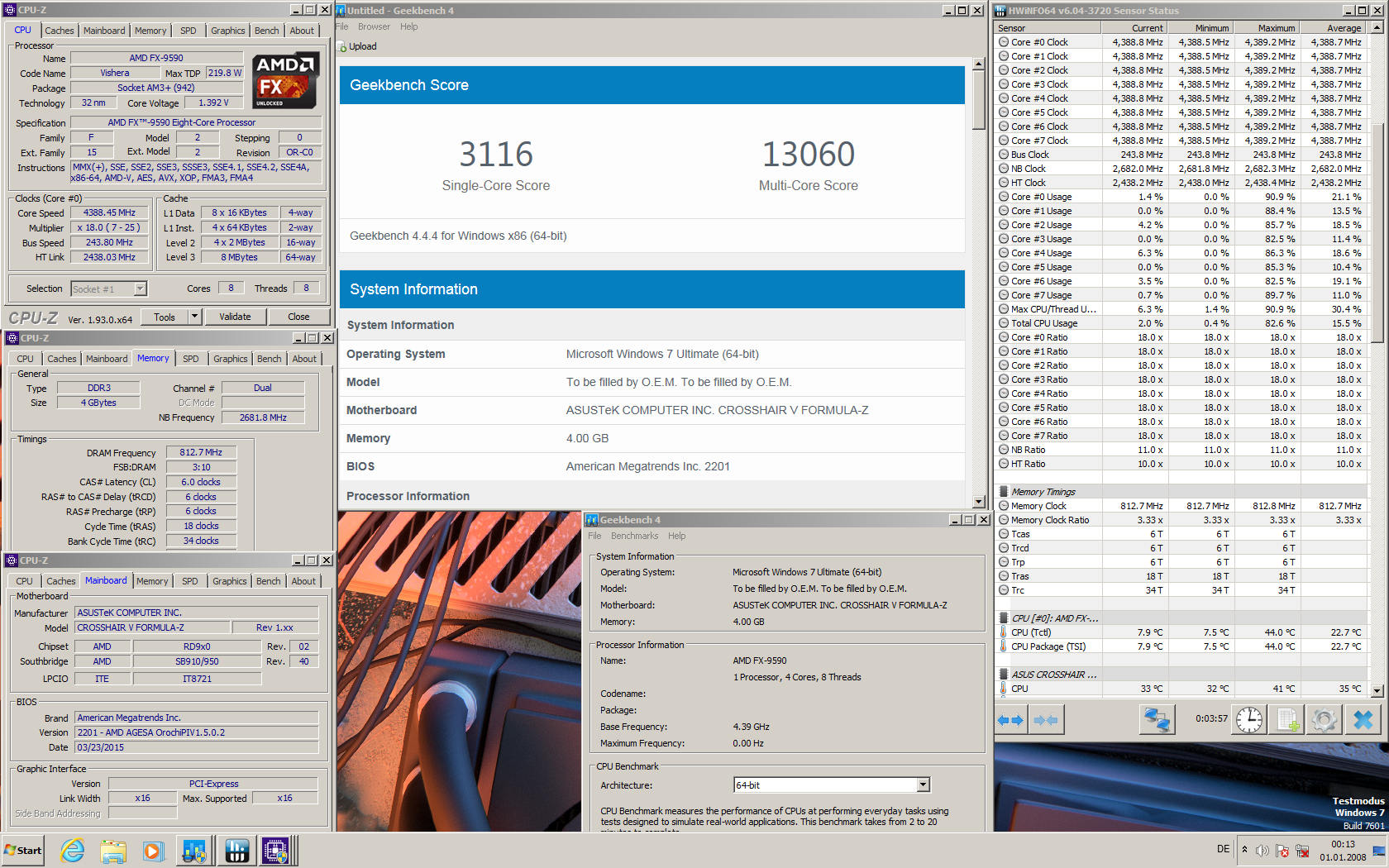Click the ASUS CROSSHAIR sensor group icon

point(1004,675)
